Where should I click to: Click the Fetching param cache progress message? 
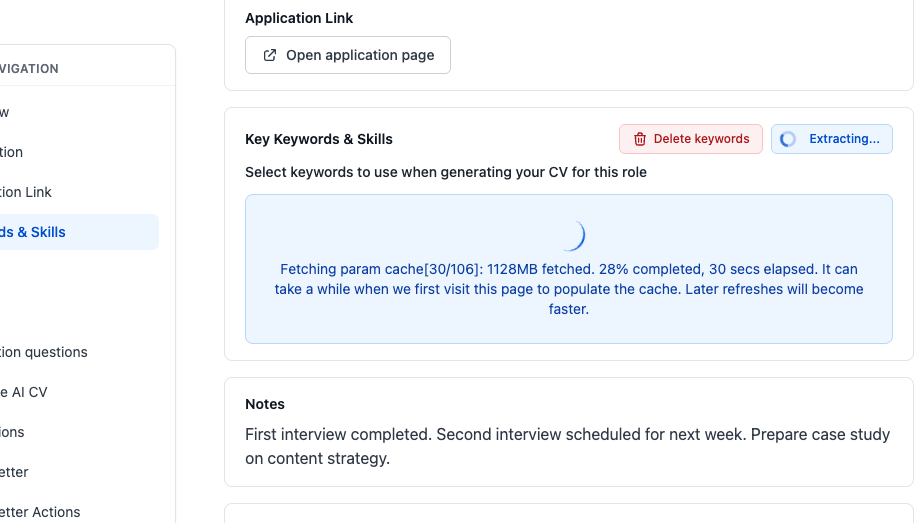tap(568, 289)
